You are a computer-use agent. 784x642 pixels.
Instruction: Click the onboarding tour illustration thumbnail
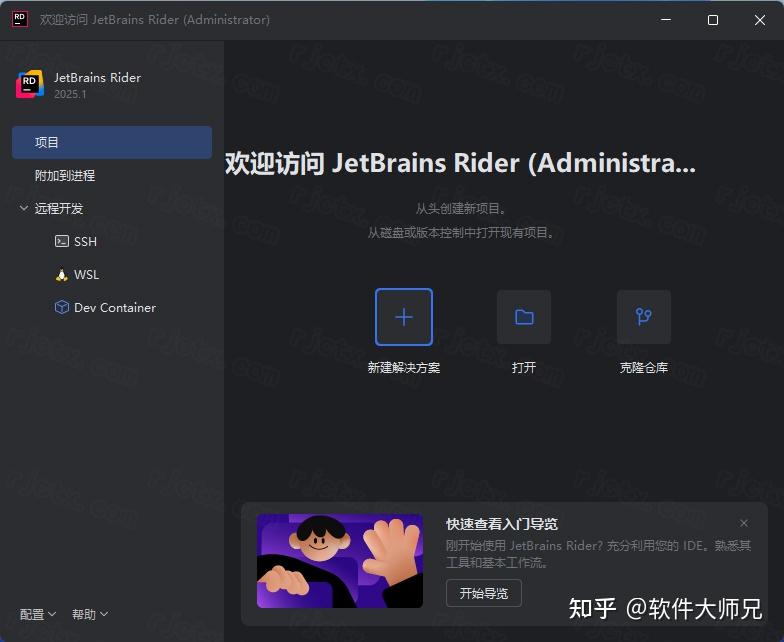[340, 561]
